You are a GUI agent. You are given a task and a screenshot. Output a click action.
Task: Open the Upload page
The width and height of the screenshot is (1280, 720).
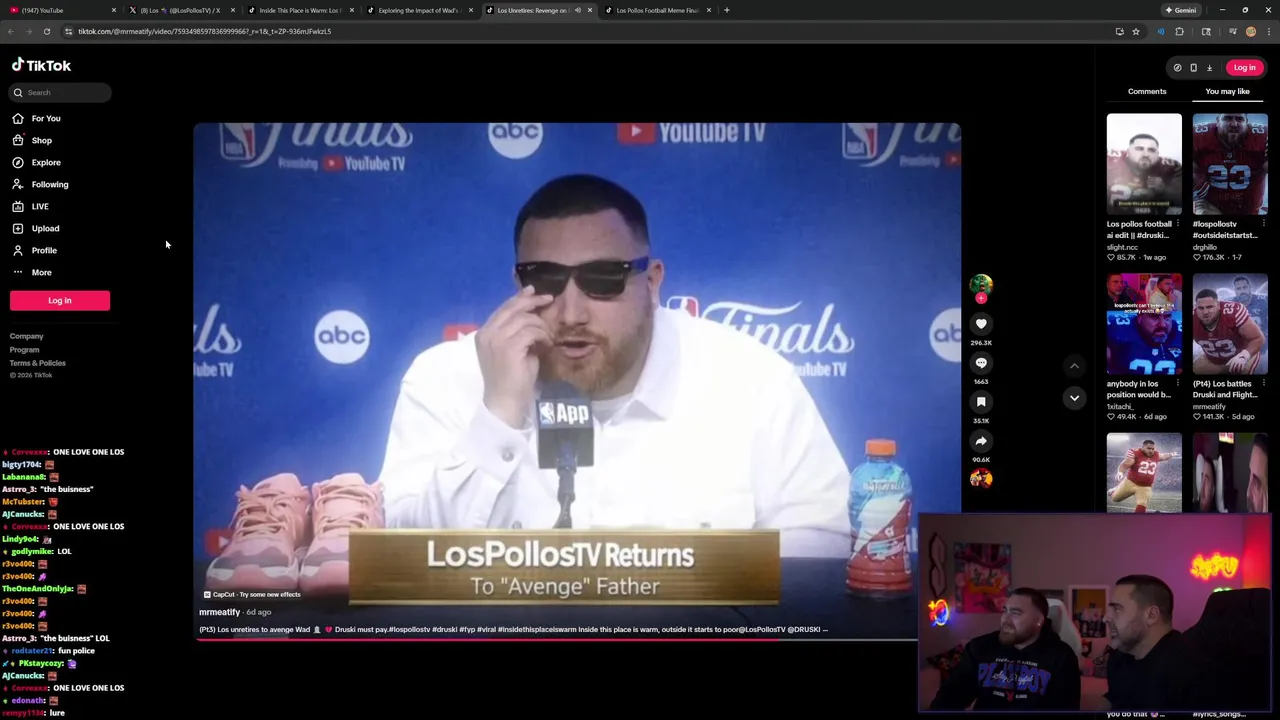[x=36, y=228]
